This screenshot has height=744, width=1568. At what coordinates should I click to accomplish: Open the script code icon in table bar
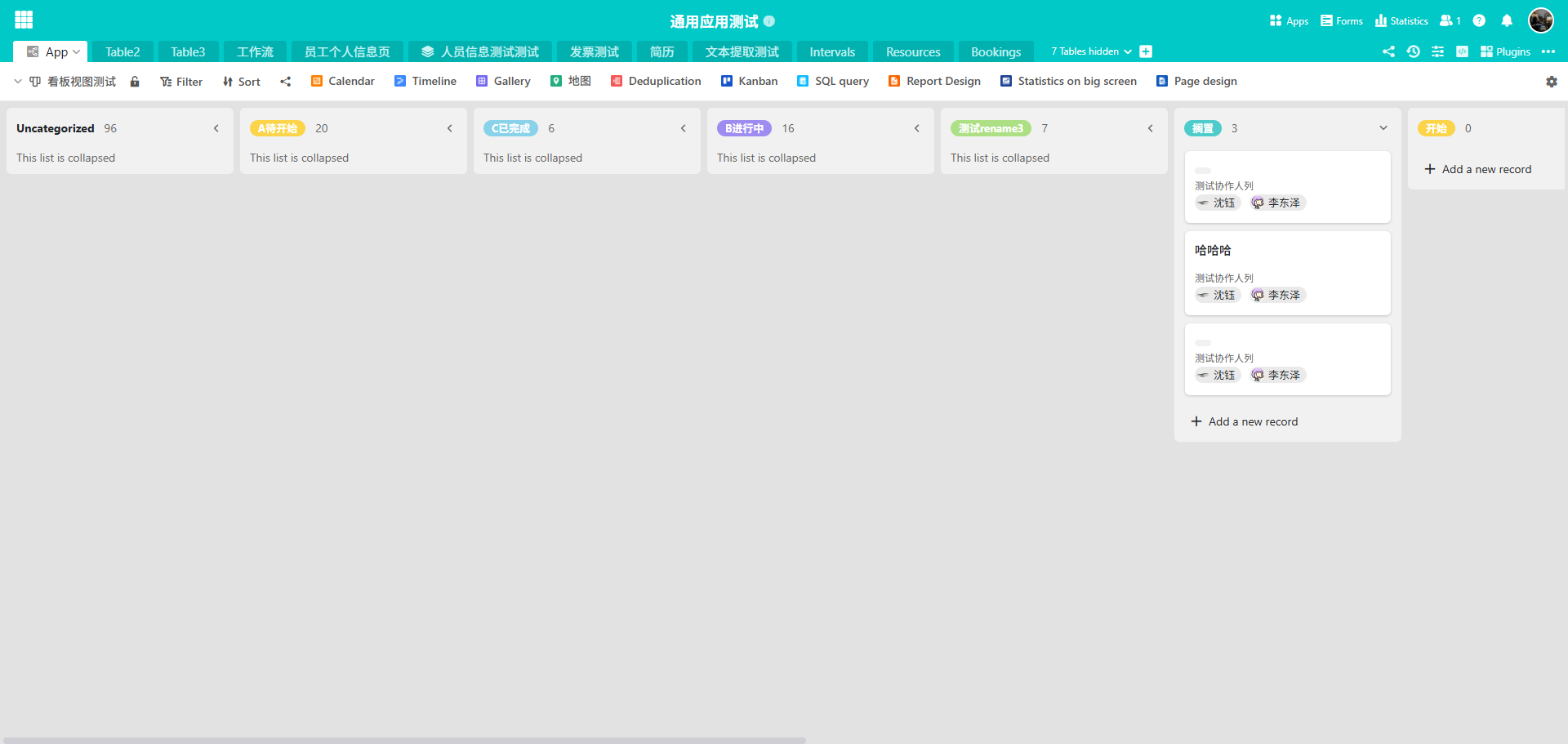[1462, 51]
